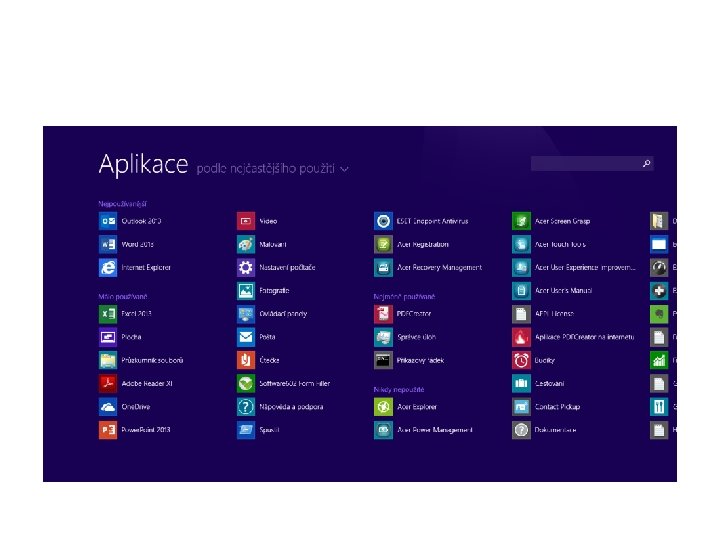Start Malování paint app

[262, 244]
